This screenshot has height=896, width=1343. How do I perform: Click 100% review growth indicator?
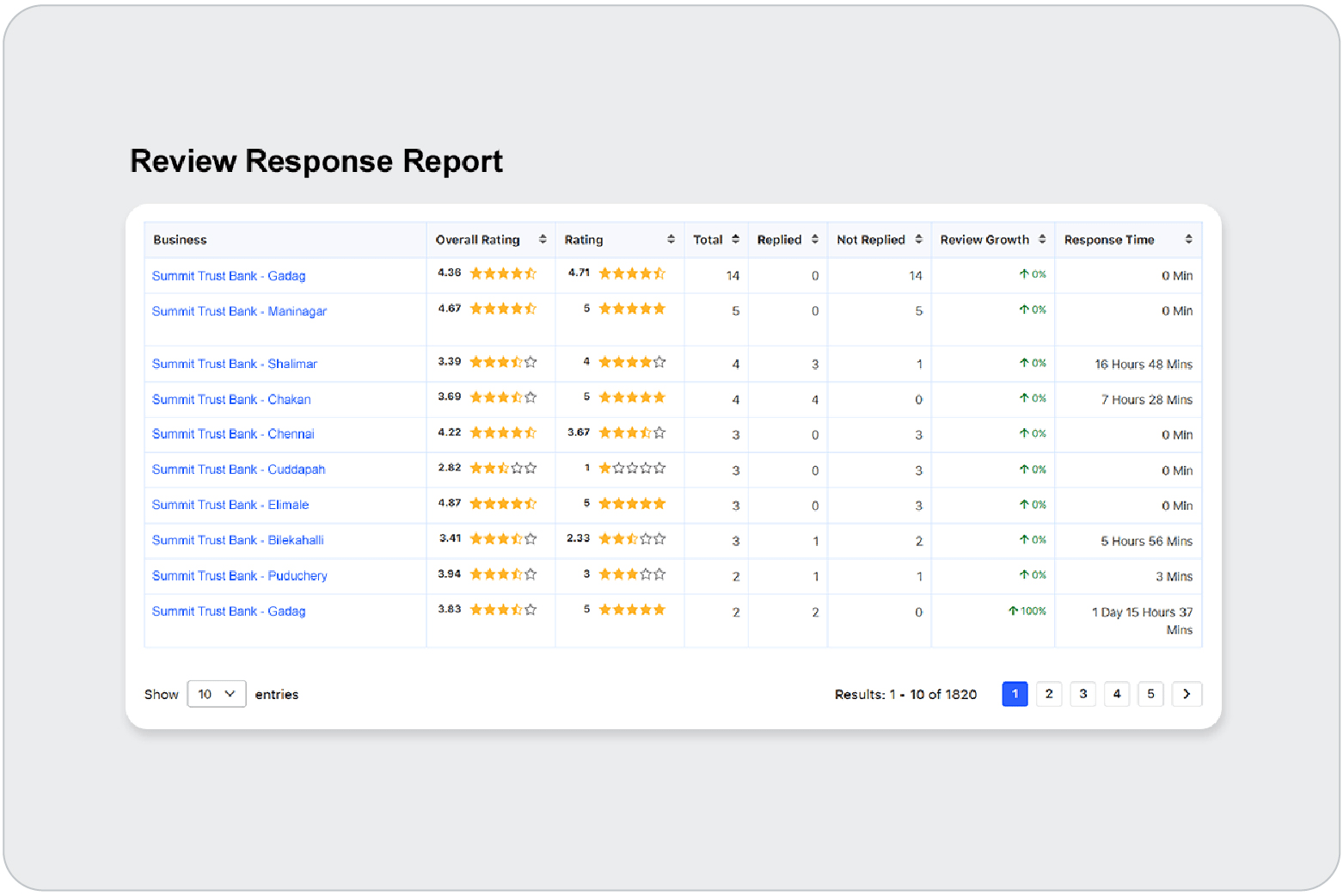point(1027,611)
